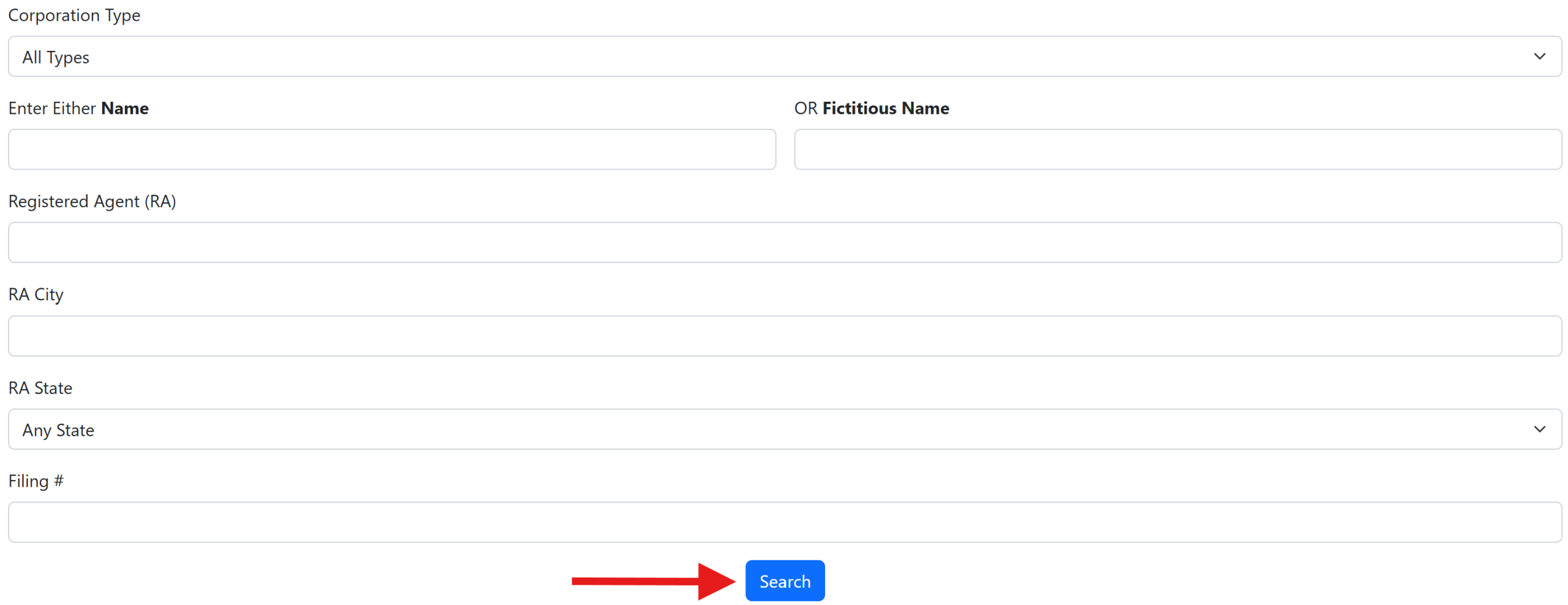
Task: Click into the Fictitious Name input box
Action: 1177,149
